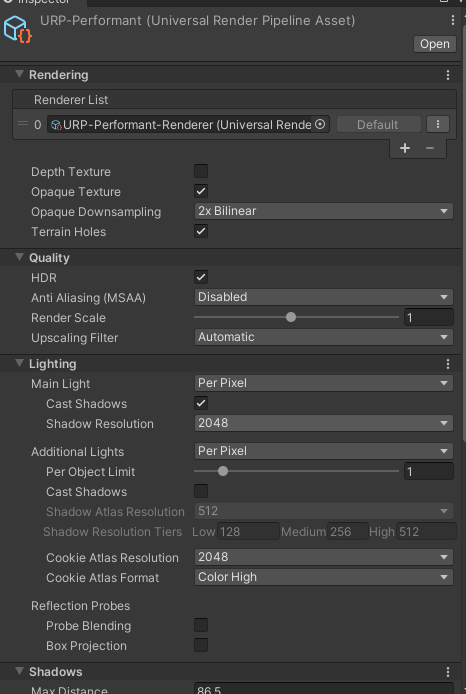Click the Default renderer button

point(377,124)
